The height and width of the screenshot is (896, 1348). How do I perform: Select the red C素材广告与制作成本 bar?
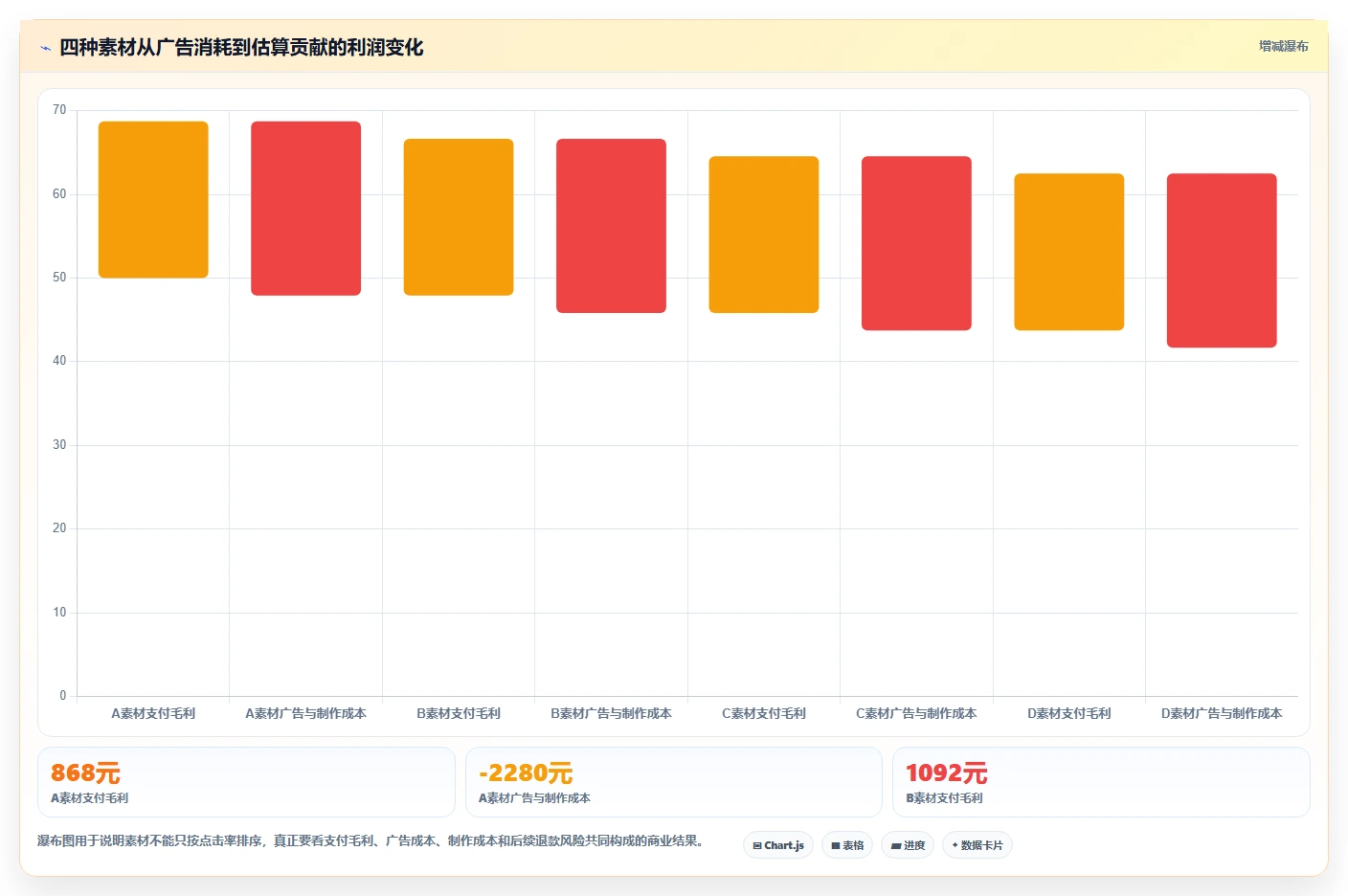tap(916, 243)
